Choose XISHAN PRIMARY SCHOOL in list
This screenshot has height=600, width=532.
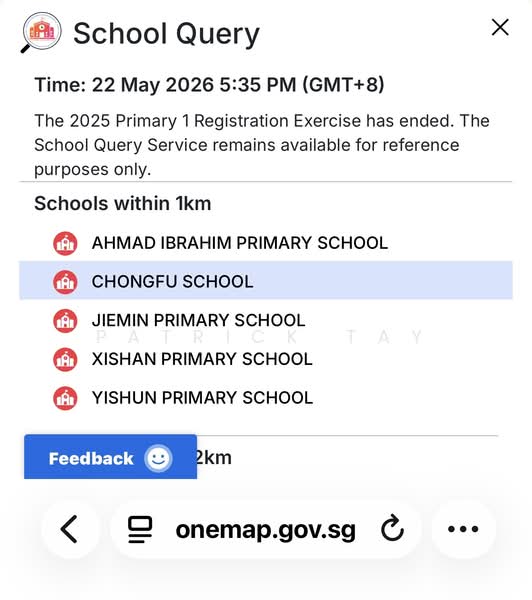click(266, 359)
